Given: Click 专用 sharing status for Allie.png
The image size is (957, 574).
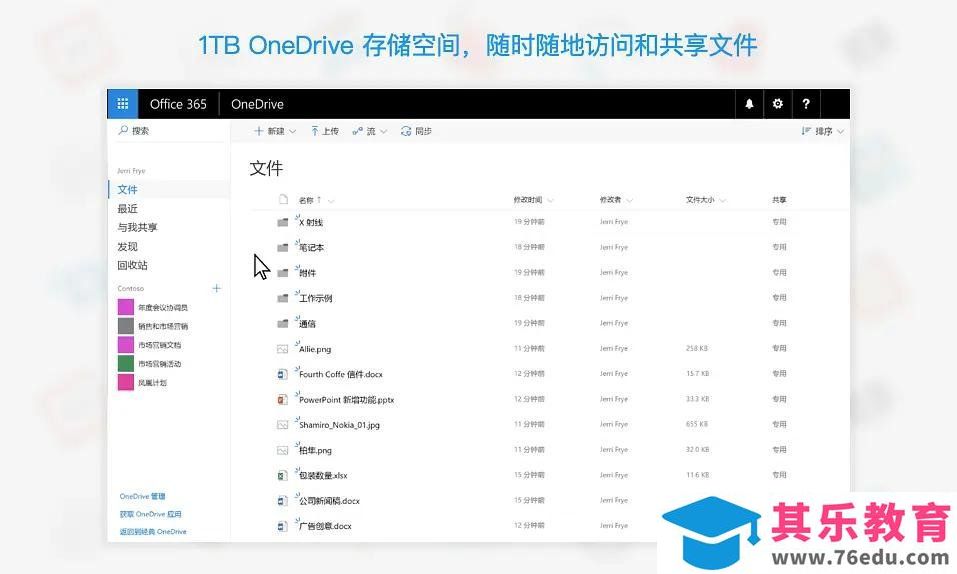Looking at the screenshot, I should pos(779,349).
